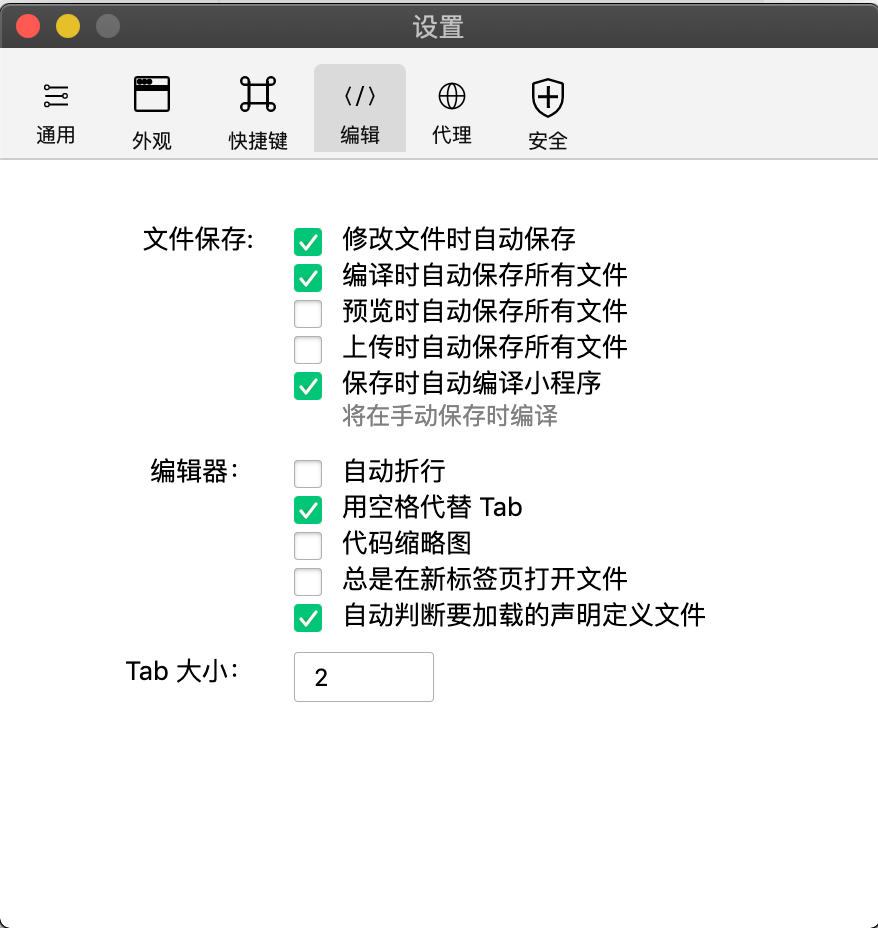Click the 编辑器 section label

point(194,471)
